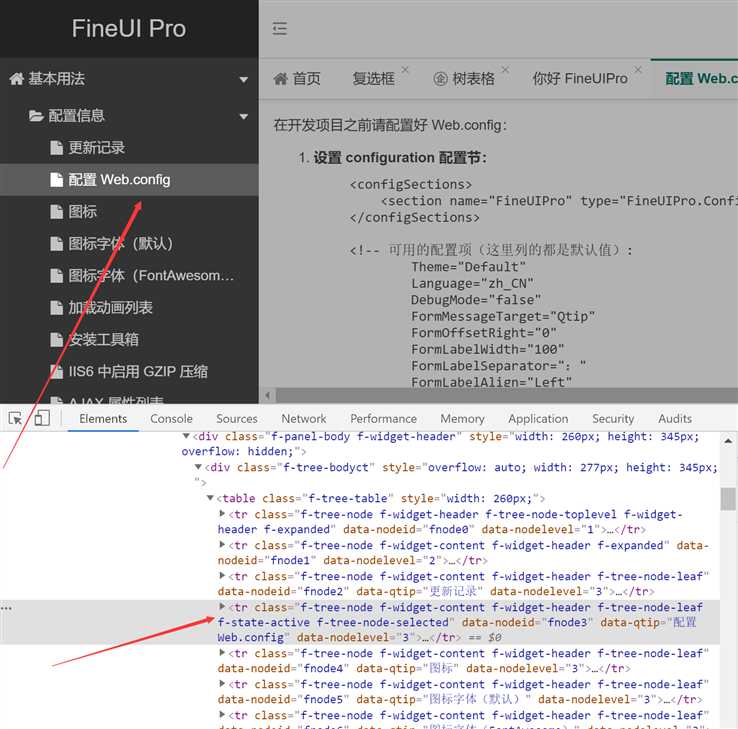This screenshot has width=738, height=729.
Task: Expand the fnode0 tr node
Action: (222, 513)
